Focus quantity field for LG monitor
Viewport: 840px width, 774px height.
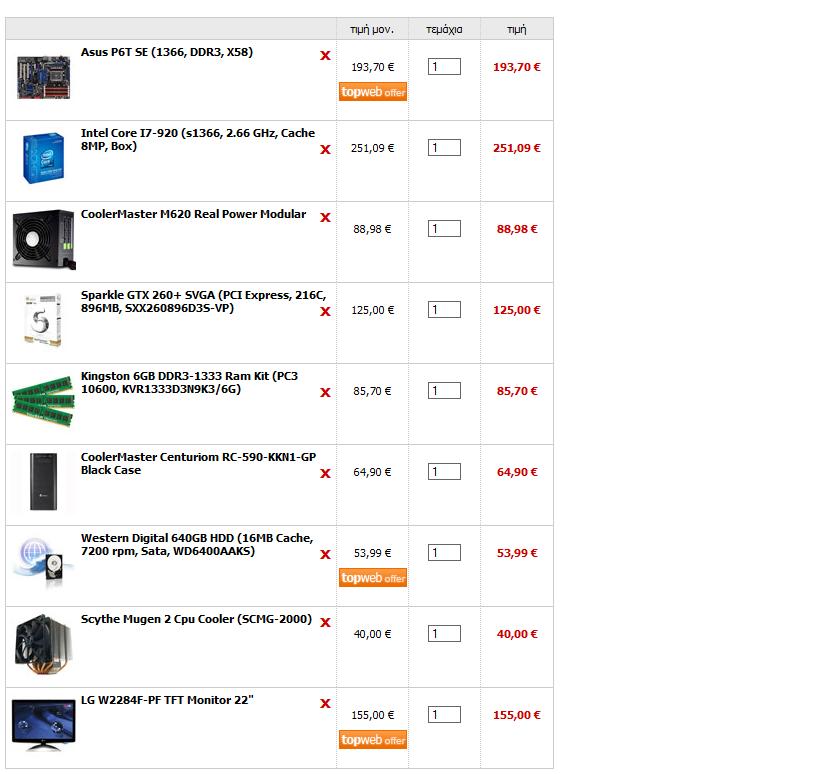pyautogui.click(x=444, y=715)
